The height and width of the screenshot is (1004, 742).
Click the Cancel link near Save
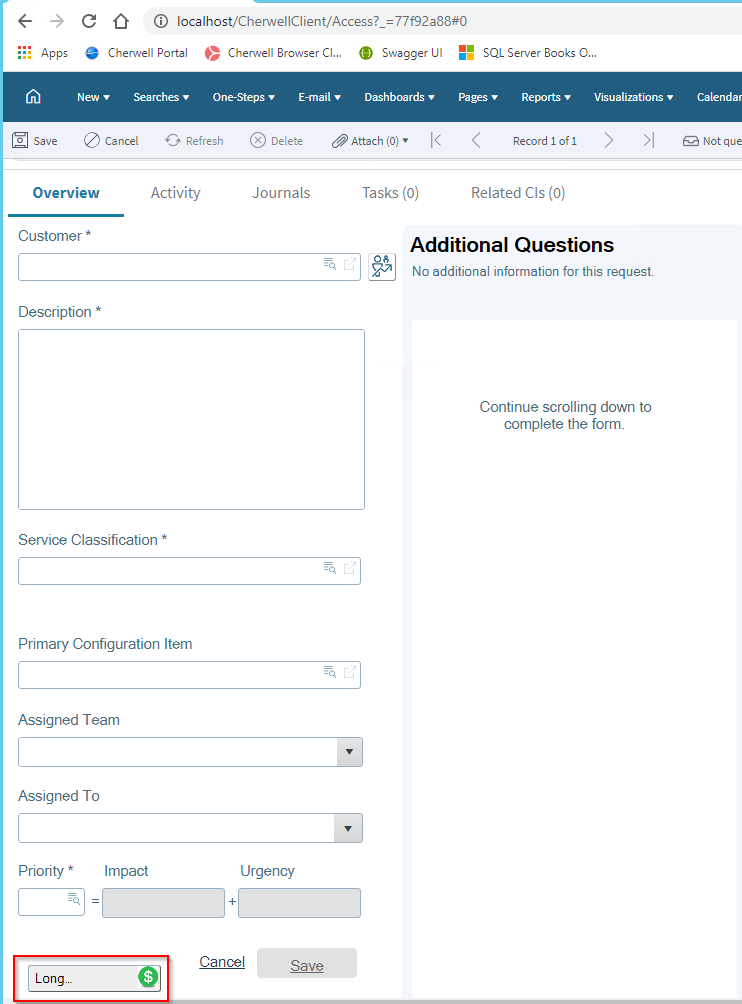click(222, 962)
